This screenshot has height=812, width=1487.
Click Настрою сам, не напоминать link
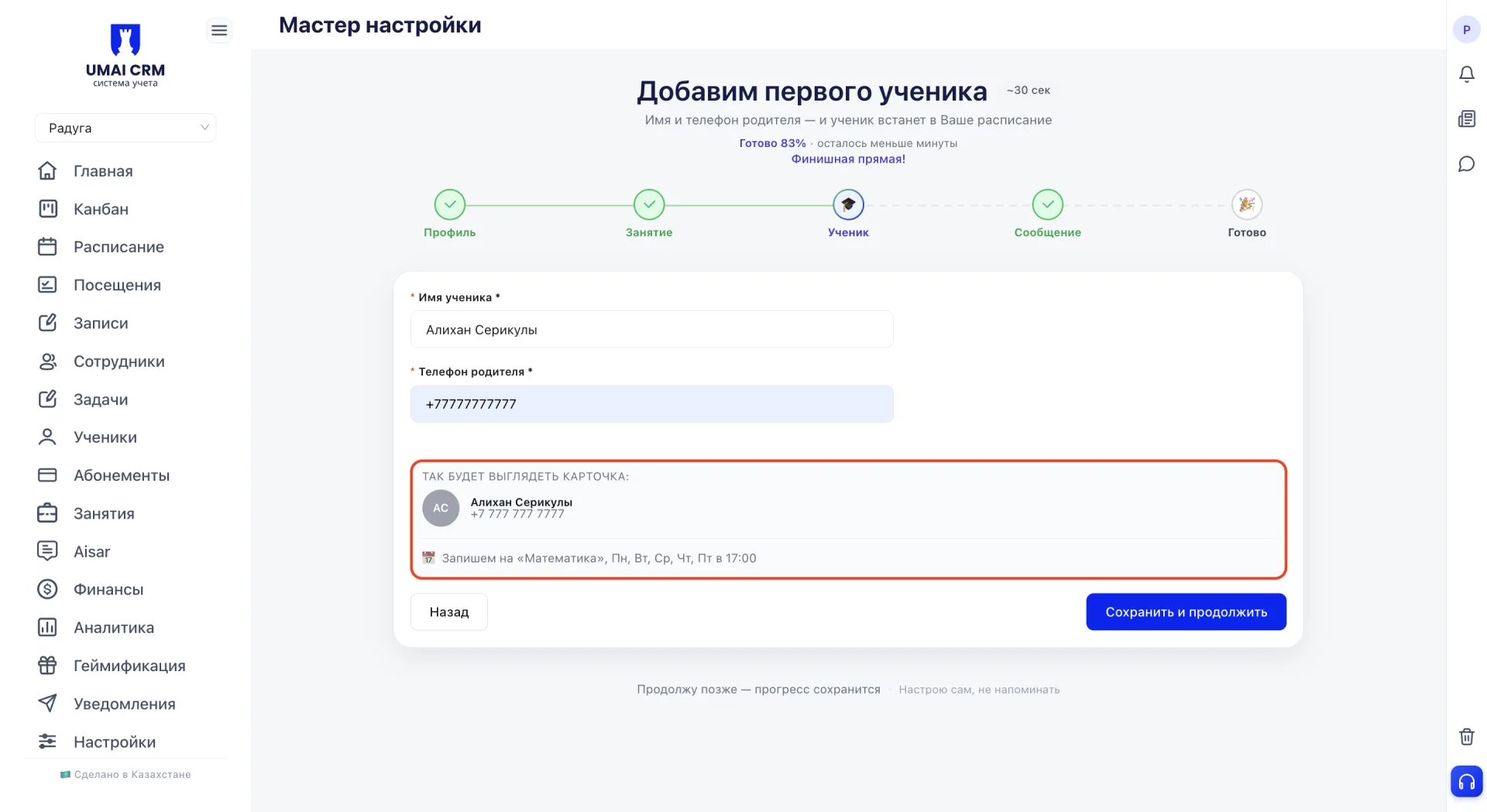click(x=979, y=690)
